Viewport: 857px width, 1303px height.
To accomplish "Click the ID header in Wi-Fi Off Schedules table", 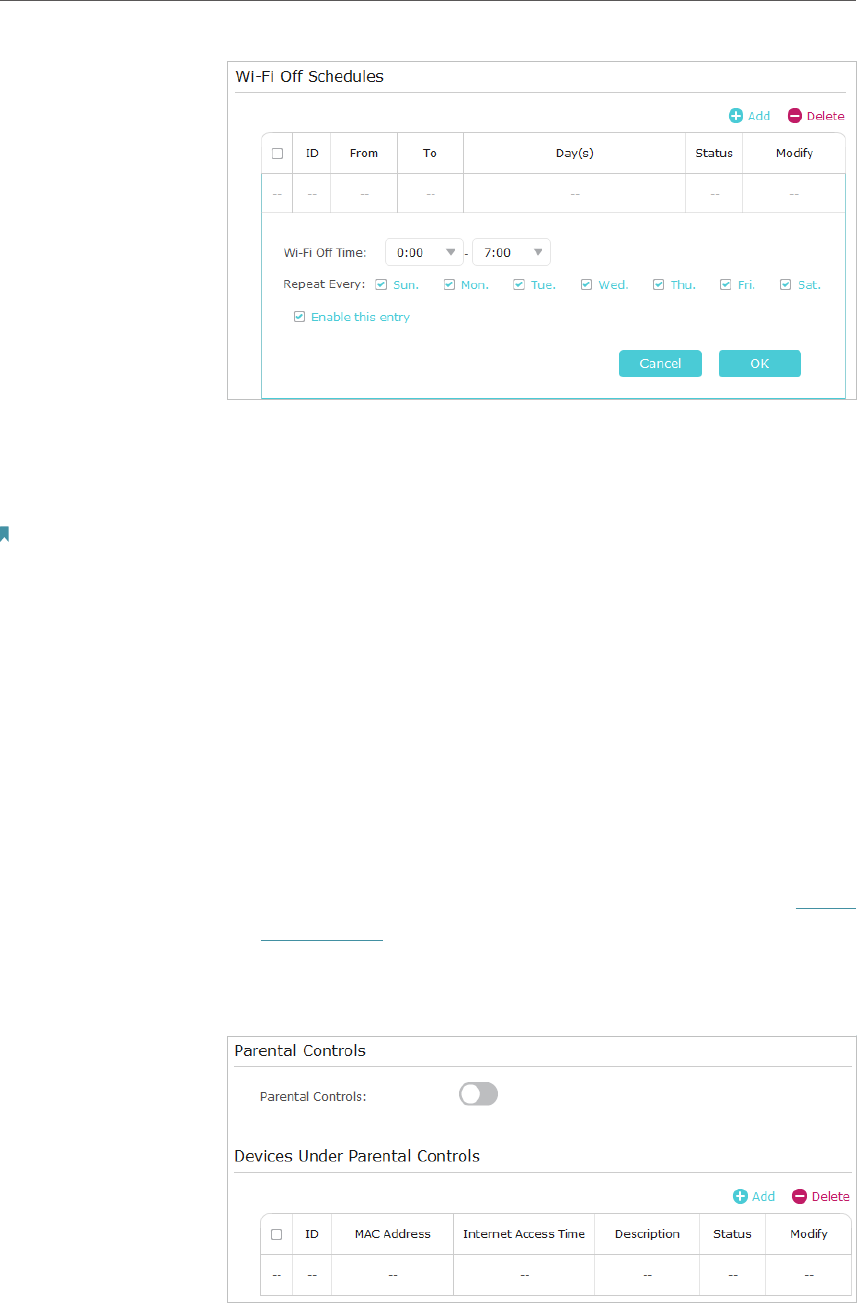I will [x=312, y=153].
